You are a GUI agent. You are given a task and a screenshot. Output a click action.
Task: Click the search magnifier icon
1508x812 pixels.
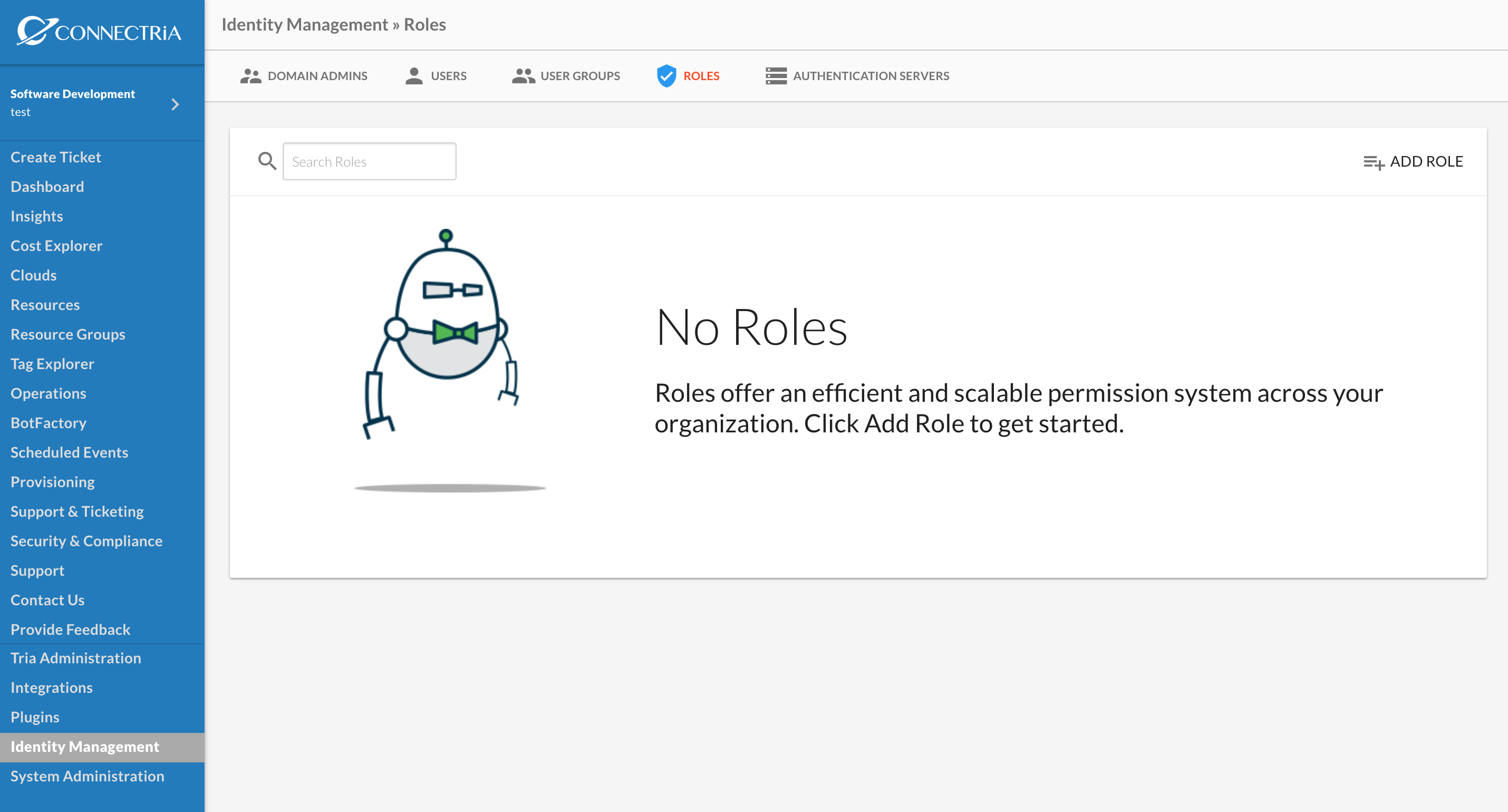coord(267,161)
